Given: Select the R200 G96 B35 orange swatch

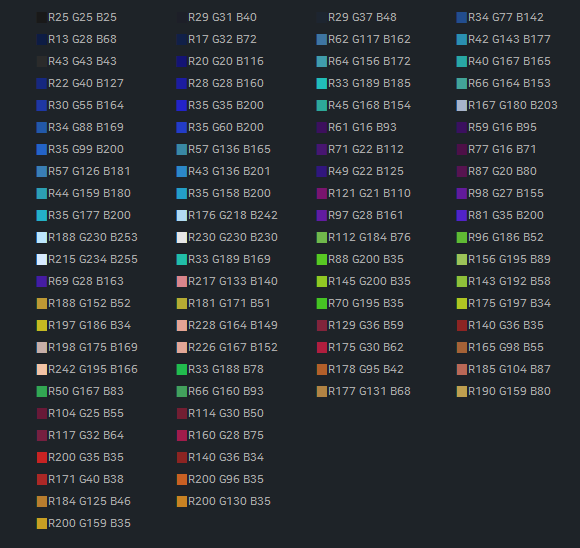Looking at the screenshot, I should click(x=182, y=480).
